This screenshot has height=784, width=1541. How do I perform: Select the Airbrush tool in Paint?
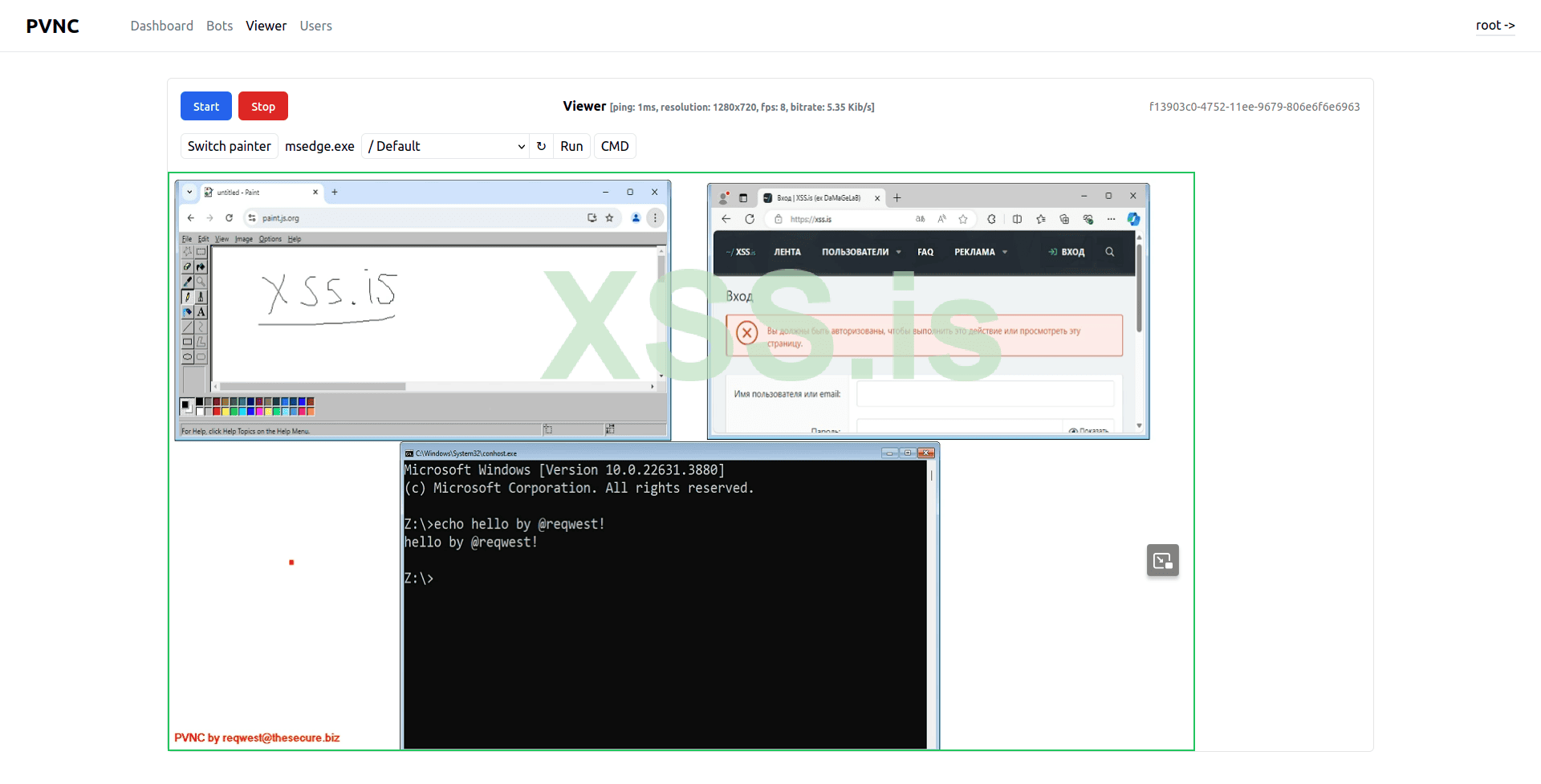[x=187, y=312]
